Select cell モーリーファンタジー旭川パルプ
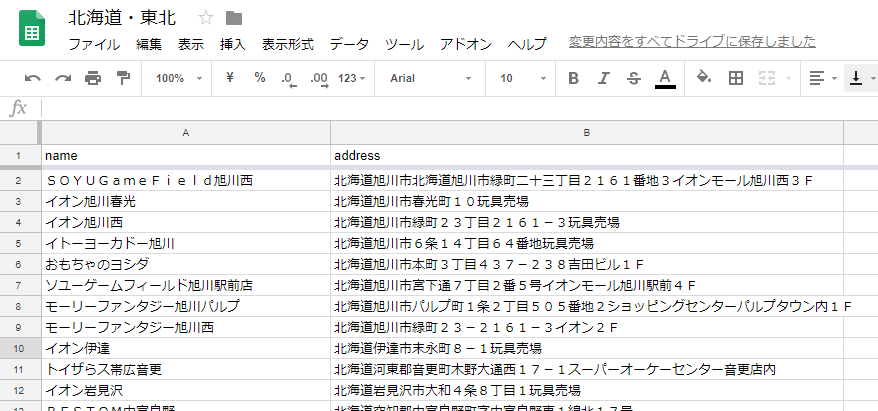Viewport: 878px width, 411px height. [186, 306]
